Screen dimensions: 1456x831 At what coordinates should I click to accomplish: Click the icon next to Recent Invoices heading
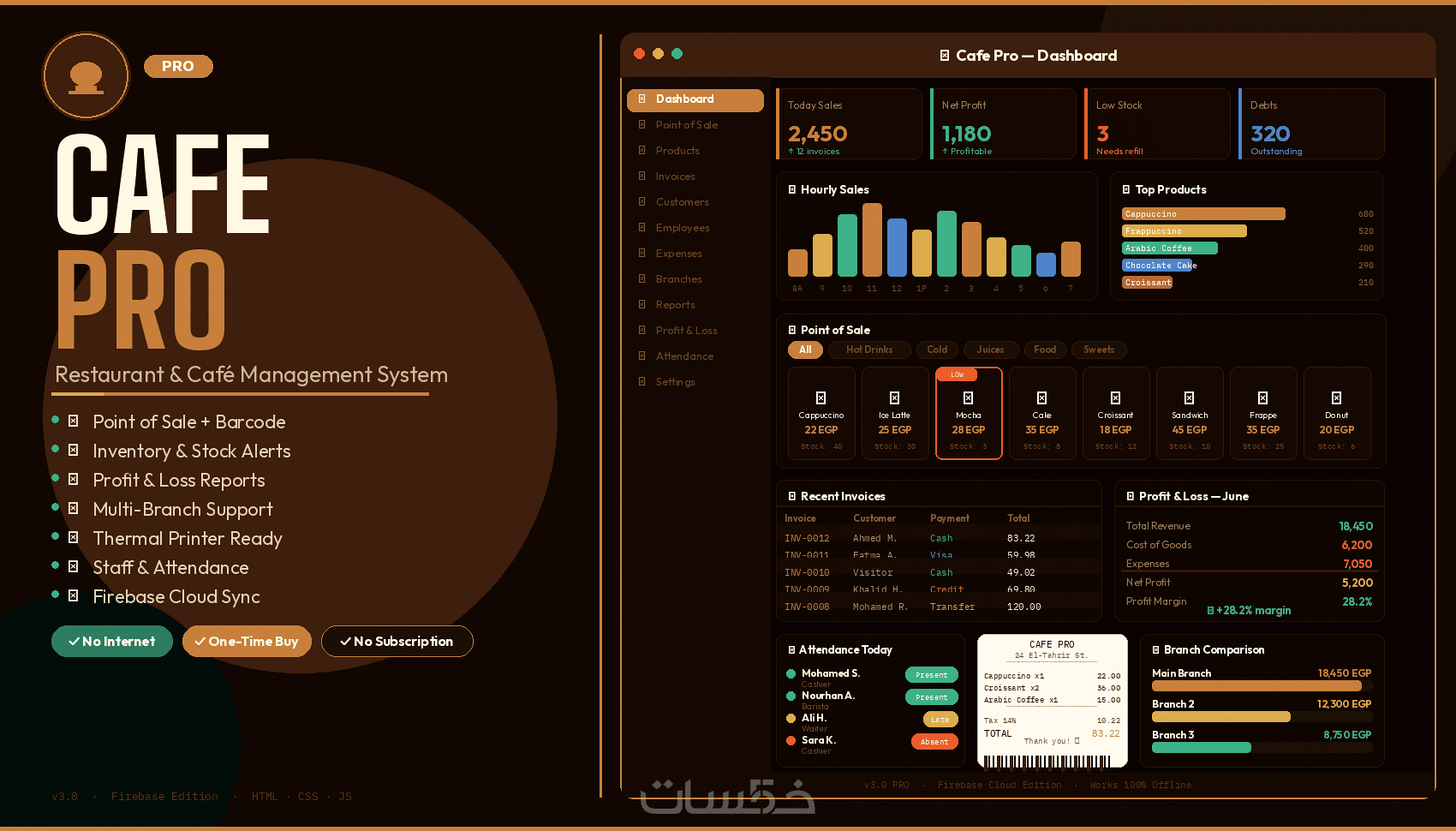click(792, 496)
